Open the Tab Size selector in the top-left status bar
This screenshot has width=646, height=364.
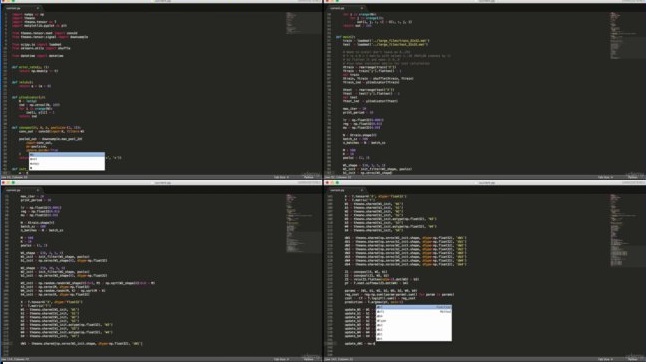pyautogui.click(x=282, y=177)
